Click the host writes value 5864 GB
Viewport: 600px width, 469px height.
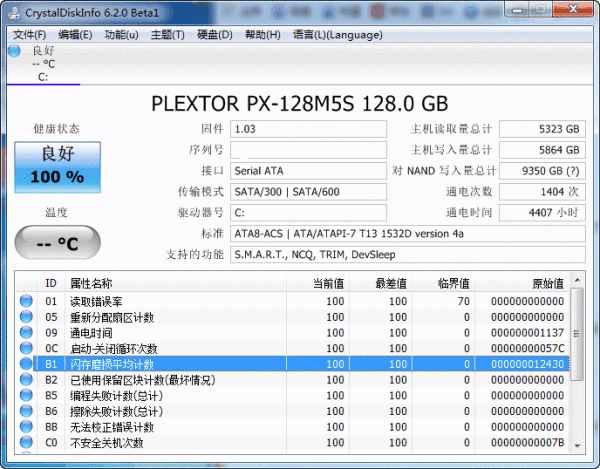pyautogui.click(x=542, y=150)
